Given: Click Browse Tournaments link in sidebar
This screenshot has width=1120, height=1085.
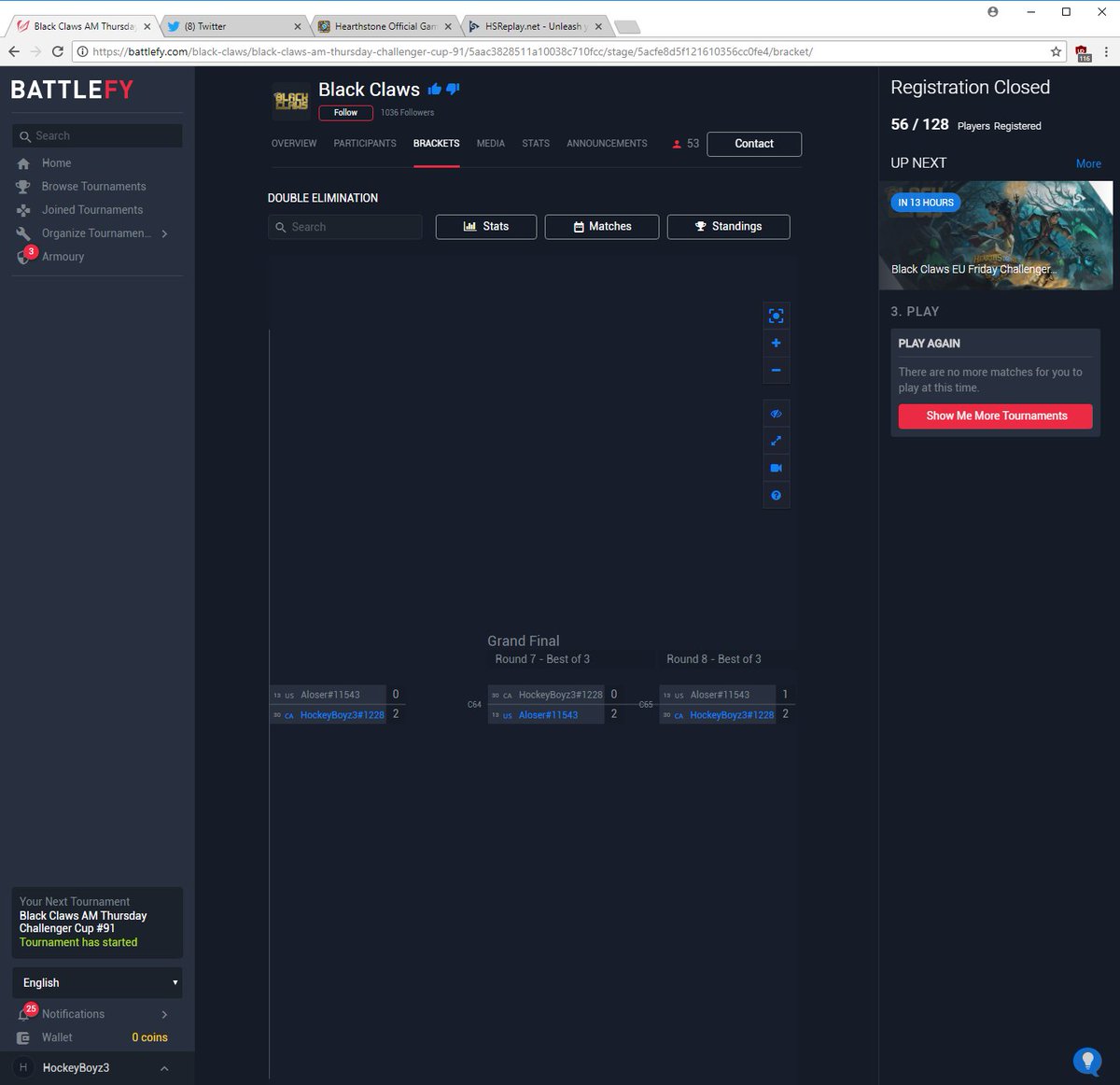Looking at the screenshot, I should tap(93, 187).
